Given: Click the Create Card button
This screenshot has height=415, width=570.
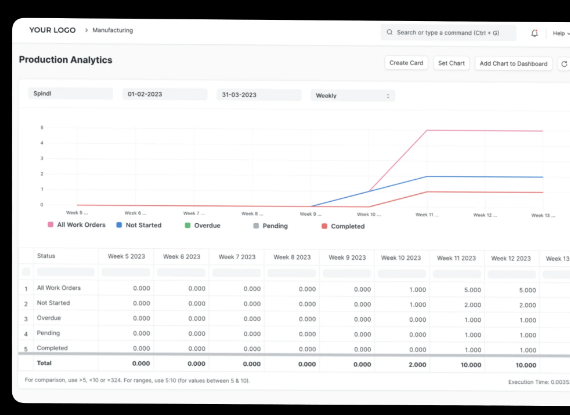Looking at the screenshot, I should (406, 63).
